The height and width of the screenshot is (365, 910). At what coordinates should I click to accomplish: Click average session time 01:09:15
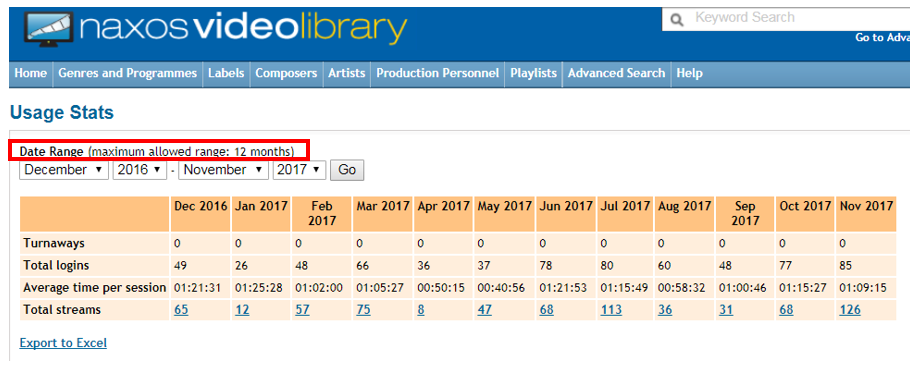coord(863,288)
